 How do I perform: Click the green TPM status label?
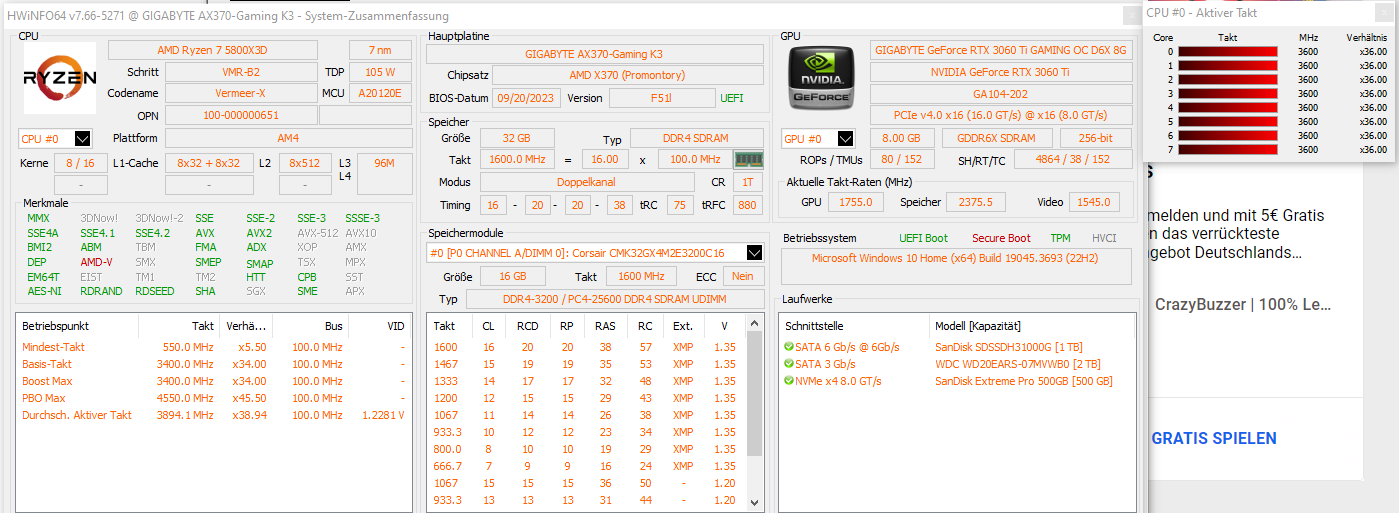tap(1060, 238)
